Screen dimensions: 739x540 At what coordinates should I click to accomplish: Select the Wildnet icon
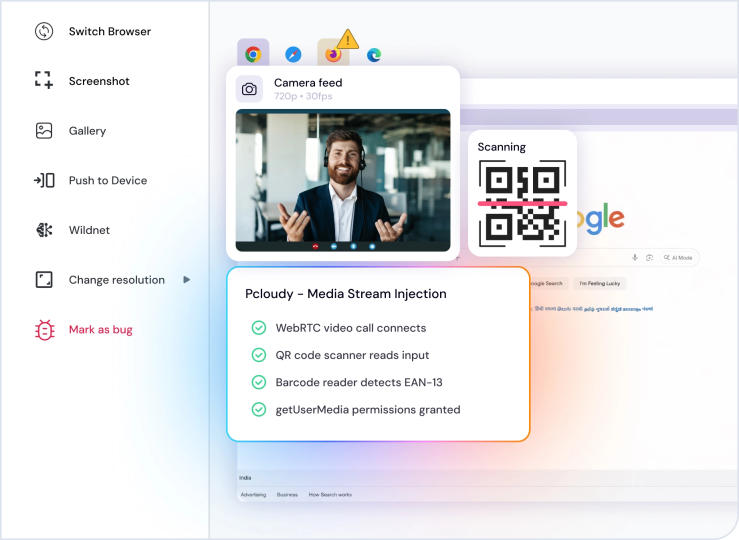44,230
